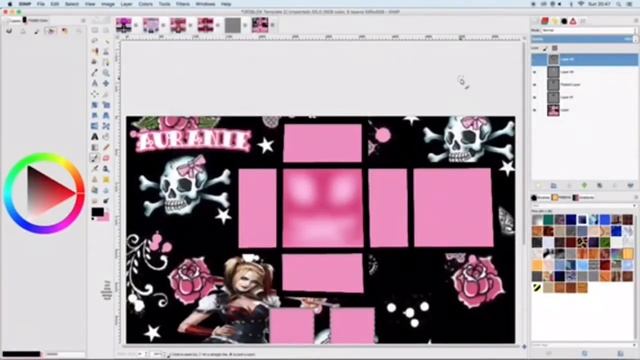Select the Blend gradient tool
640x360 pixels.
pyautogui.click(x=95, y=147)
